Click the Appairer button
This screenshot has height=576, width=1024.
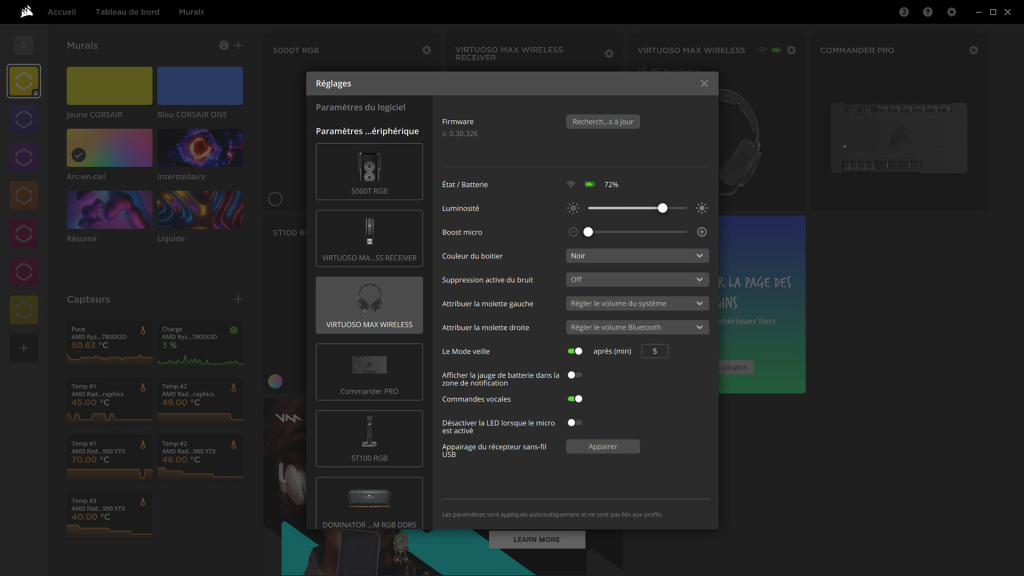point(603,447)
